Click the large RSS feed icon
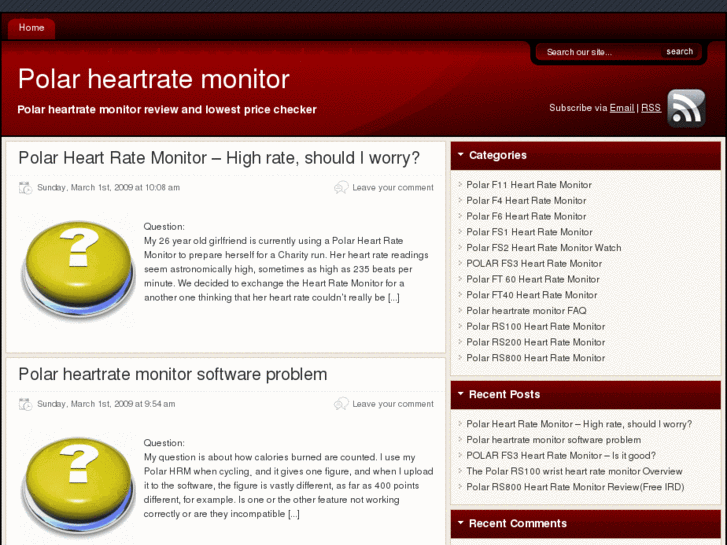This screenshot has width=727, height=545. coord(686,108)
